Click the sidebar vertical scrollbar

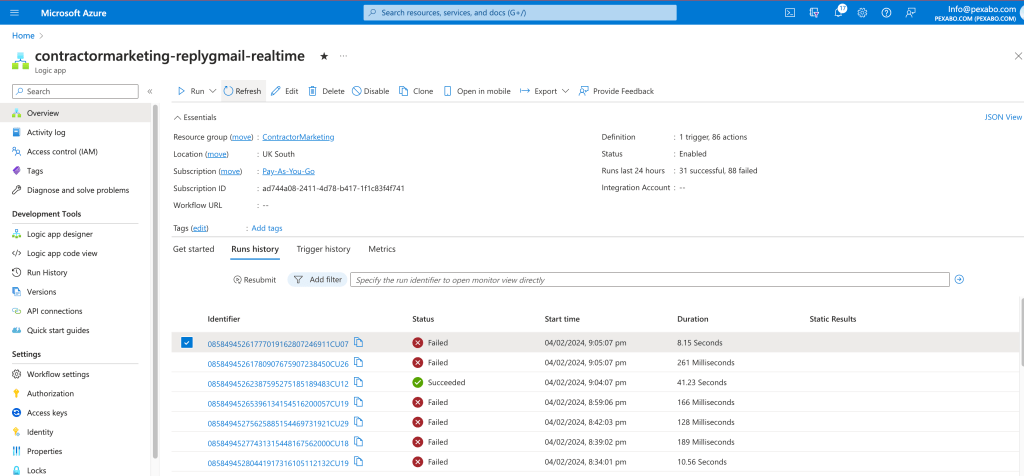pyautogui.click(x=155, y=281)
